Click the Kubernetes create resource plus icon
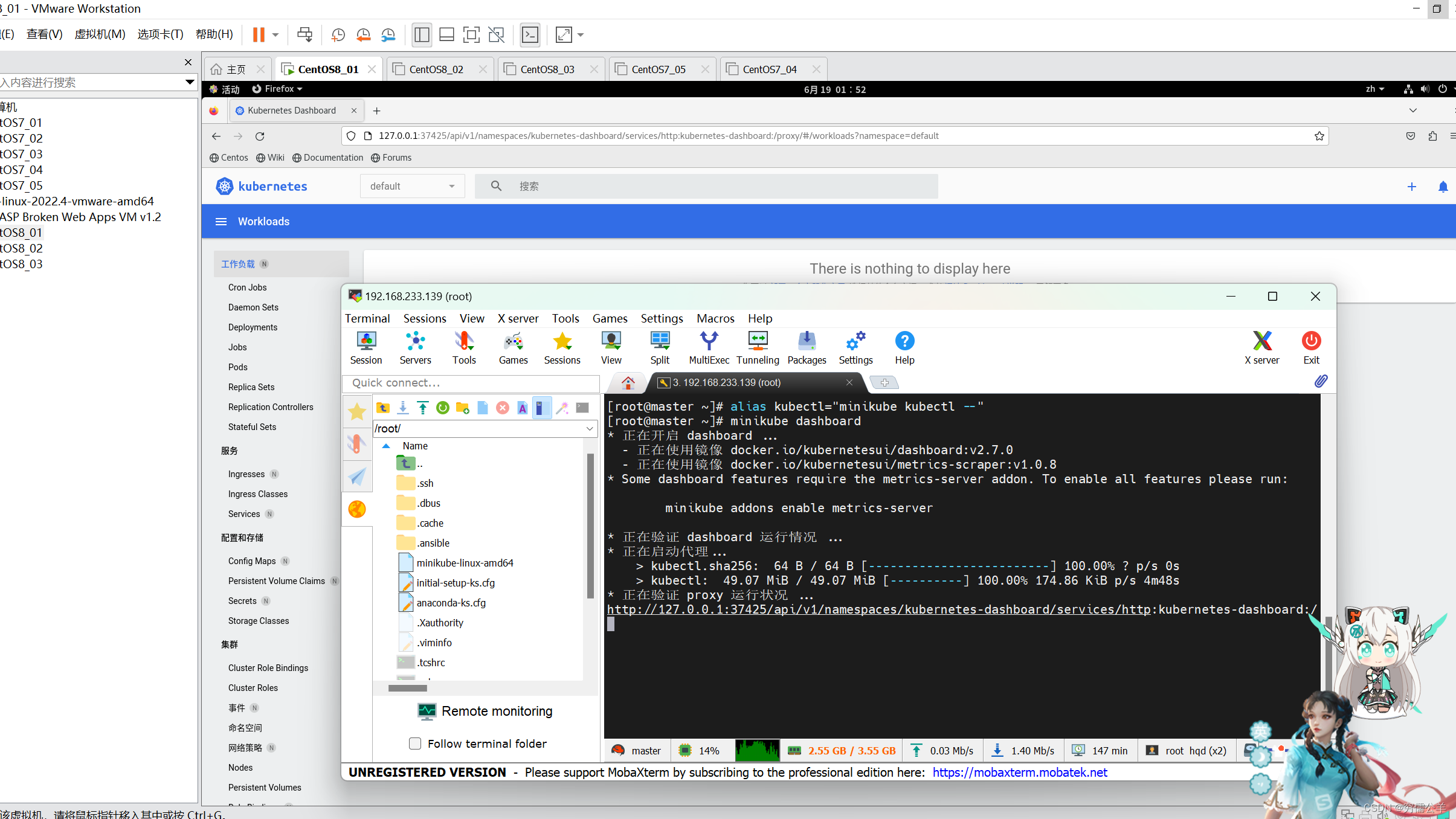This screenshot has width=1456, height=819. (x=1412, y=187)
